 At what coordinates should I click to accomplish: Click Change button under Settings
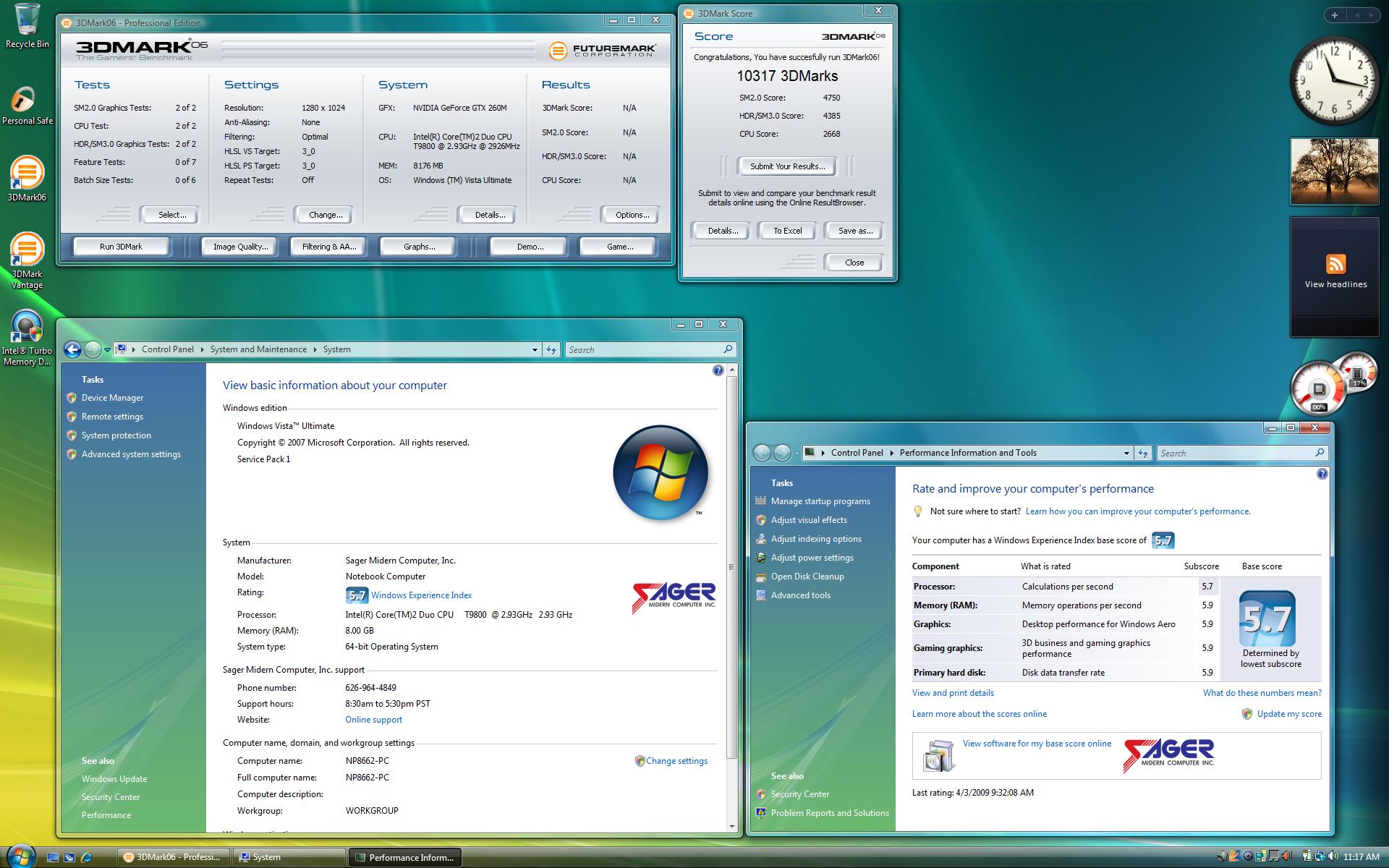326,215
